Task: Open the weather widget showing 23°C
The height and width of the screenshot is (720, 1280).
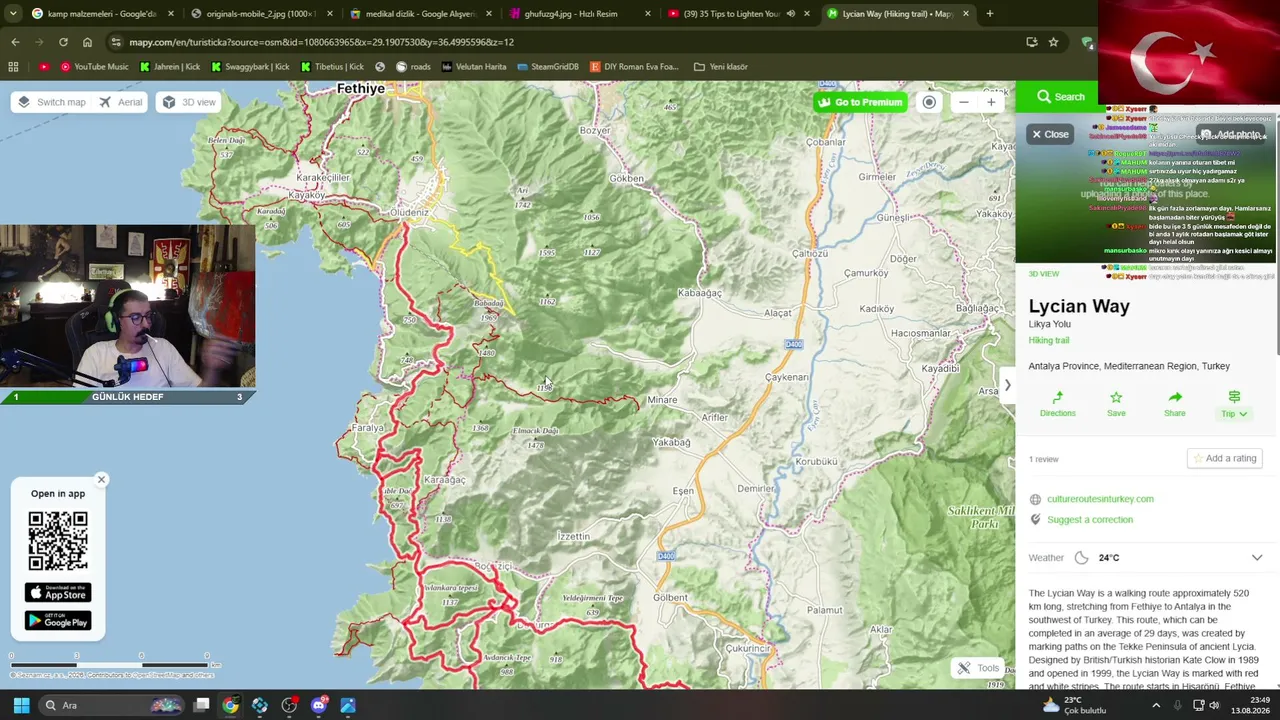Action: point(1075,705)
